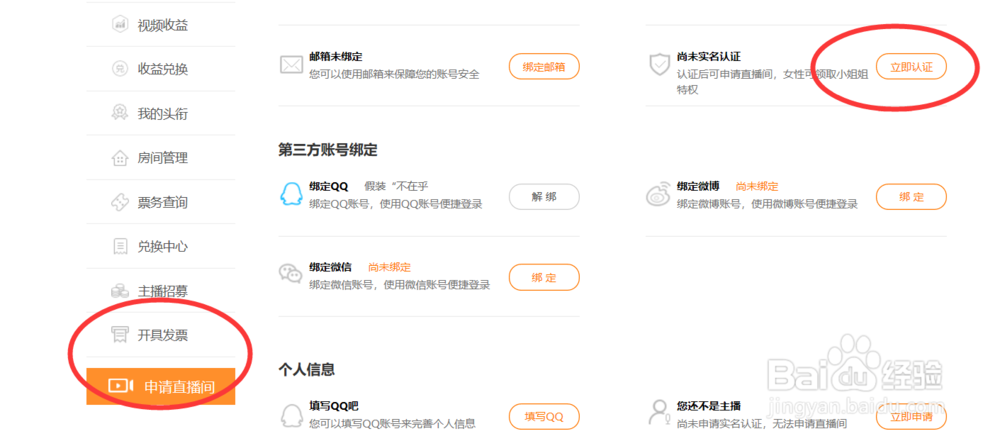Bind Weibo account with 绑定 button
Screen dimensions: 1000x441
point(910,197)
